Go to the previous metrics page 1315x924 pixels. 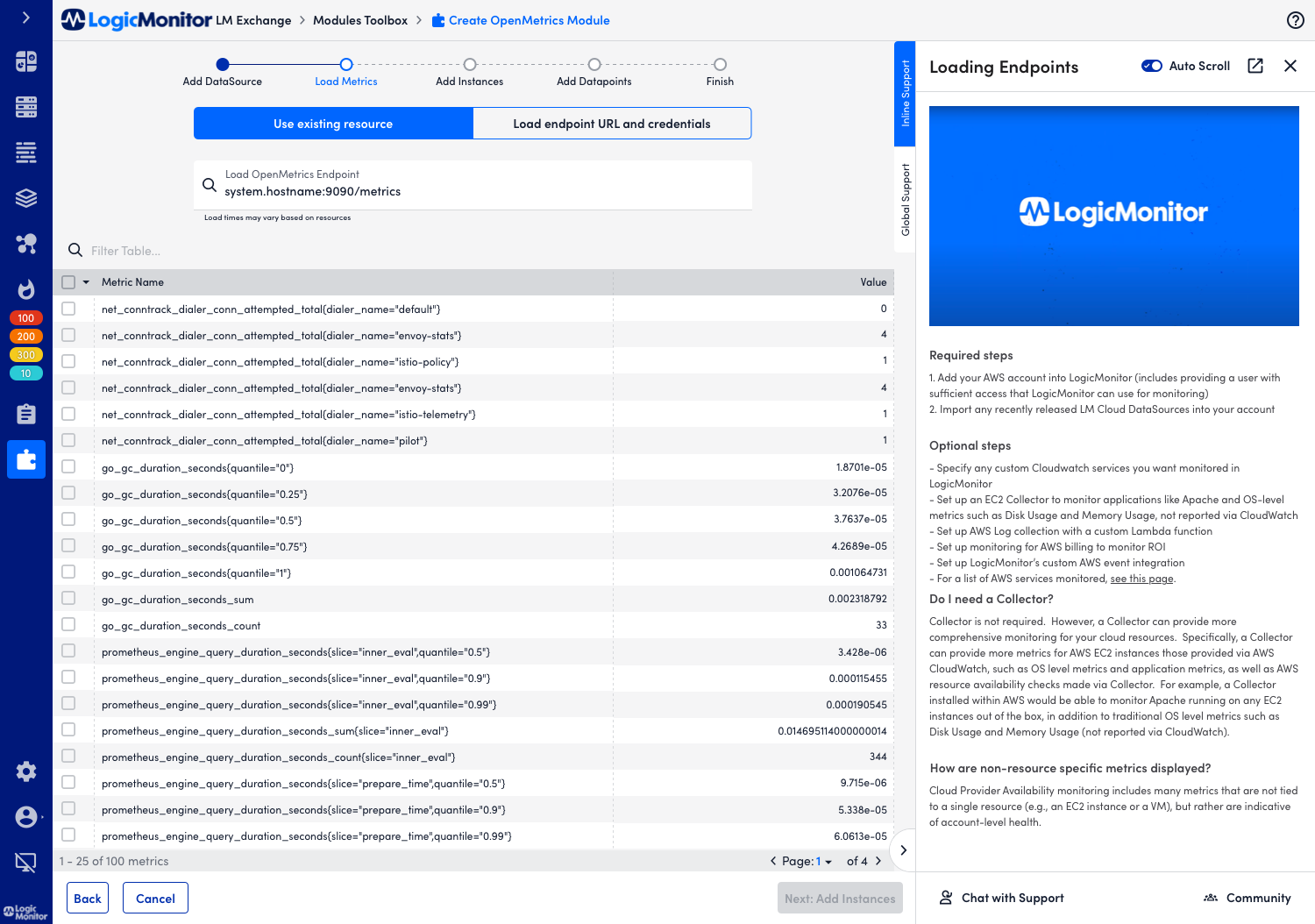[x=772, y=861]
